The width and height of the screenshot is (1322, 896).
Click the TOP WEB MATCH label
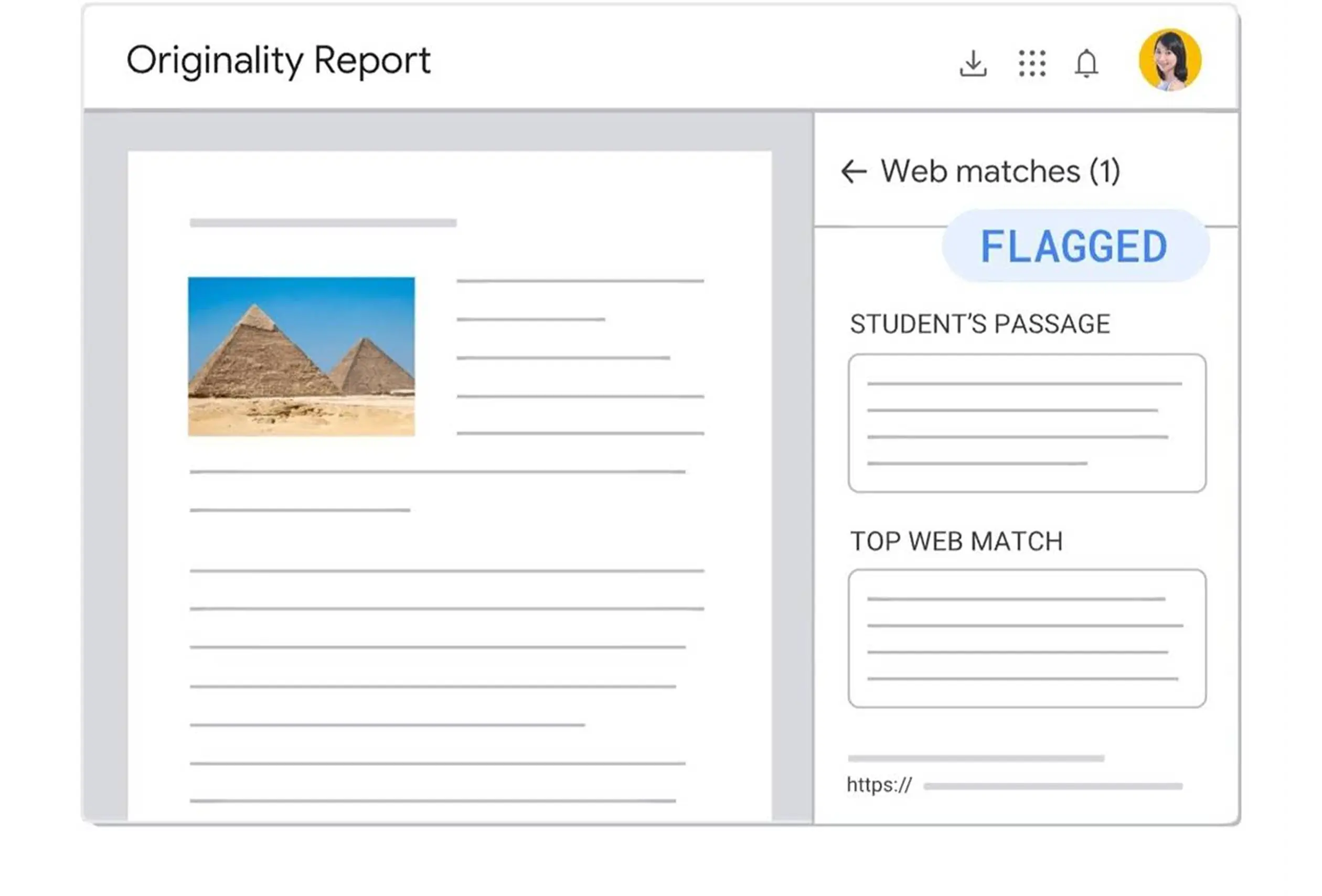[956, 541]
